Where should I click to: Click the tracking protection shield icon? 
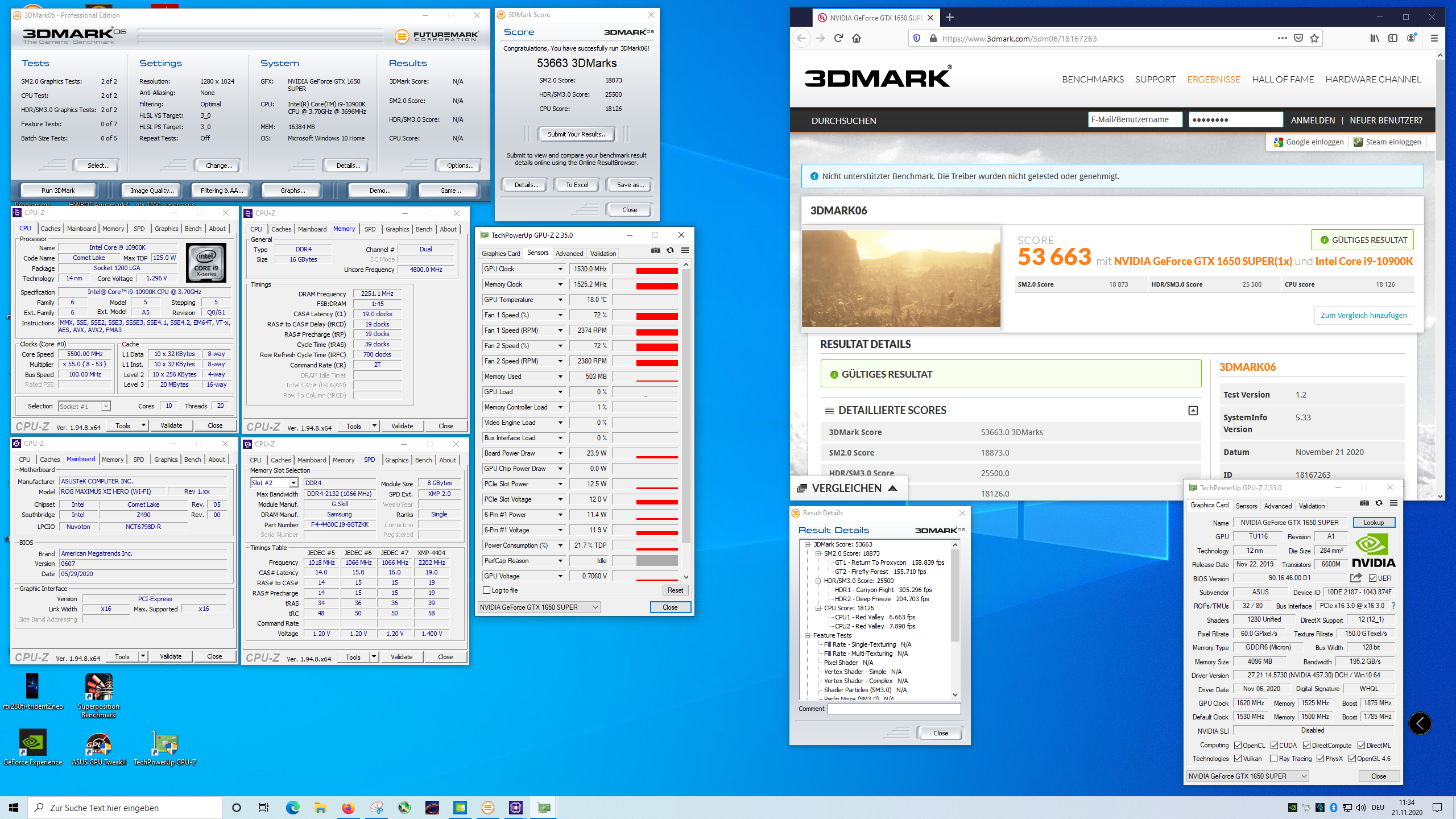coord(916,38)
